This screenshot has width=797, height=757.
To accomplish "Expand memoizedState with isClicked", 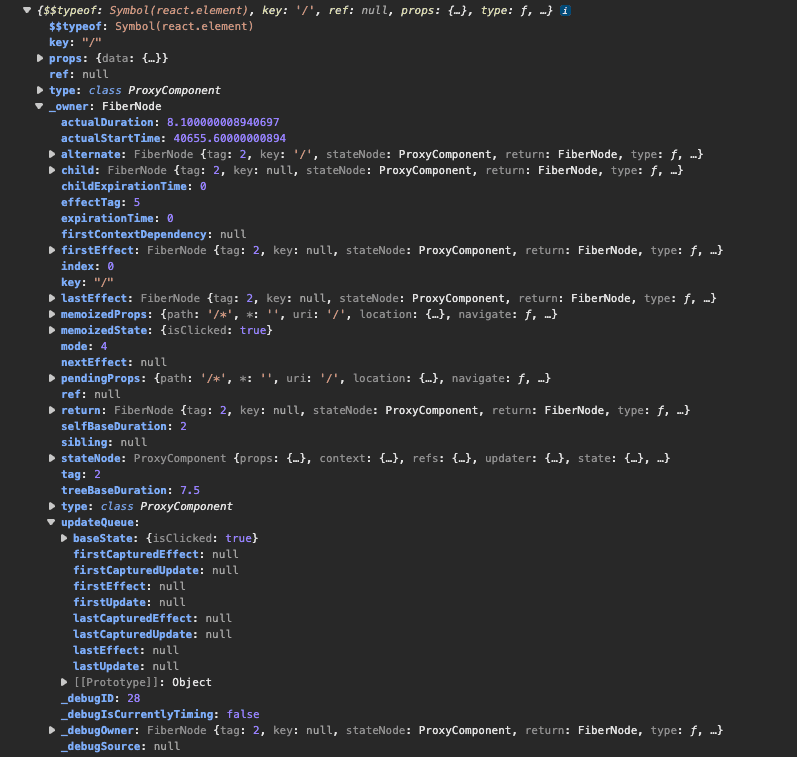I will [x=52, y=330].
